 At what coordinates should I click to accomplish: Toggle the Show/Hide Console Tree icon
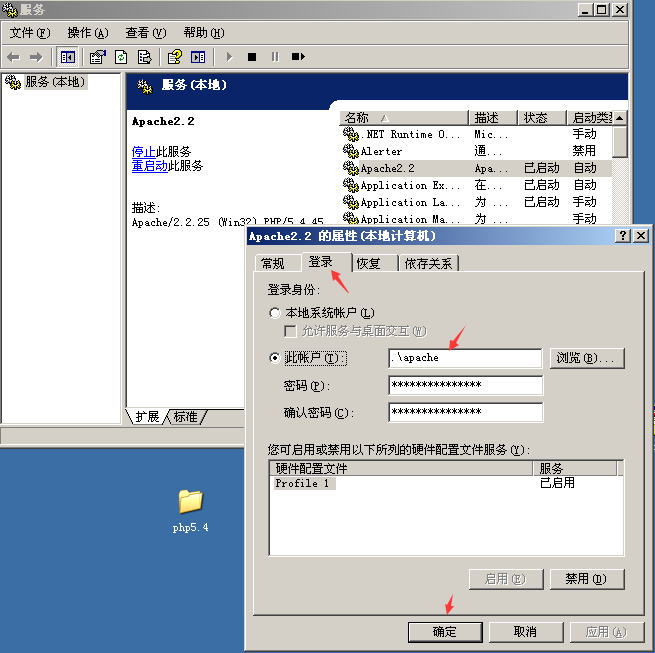tap(67, 57)
